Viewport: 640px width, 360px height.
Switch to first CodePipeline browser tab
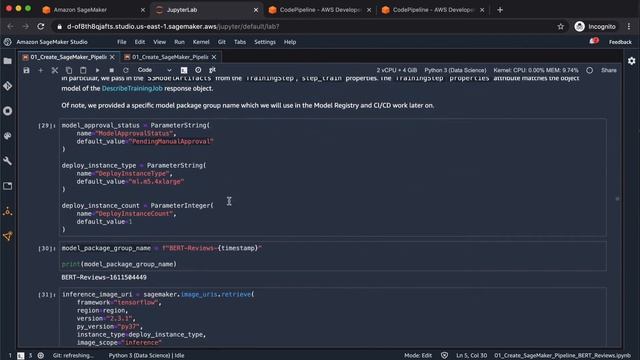coord(319,10)
